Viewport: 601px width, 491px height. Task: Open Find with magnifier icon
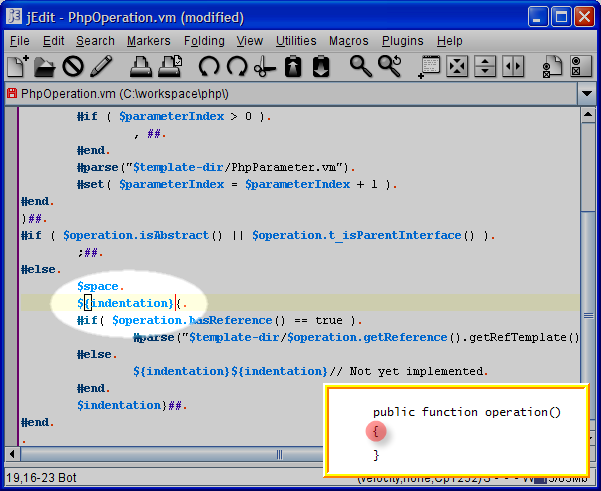tap(361, 66)
